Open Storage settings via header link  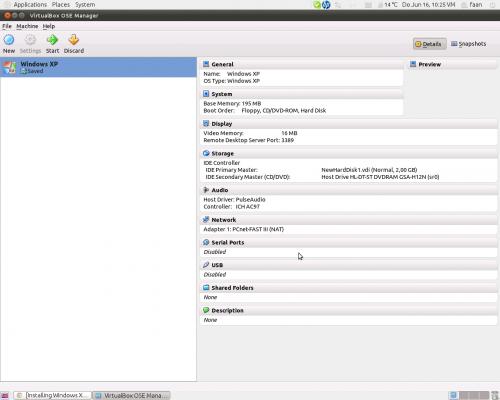point(223,153)
